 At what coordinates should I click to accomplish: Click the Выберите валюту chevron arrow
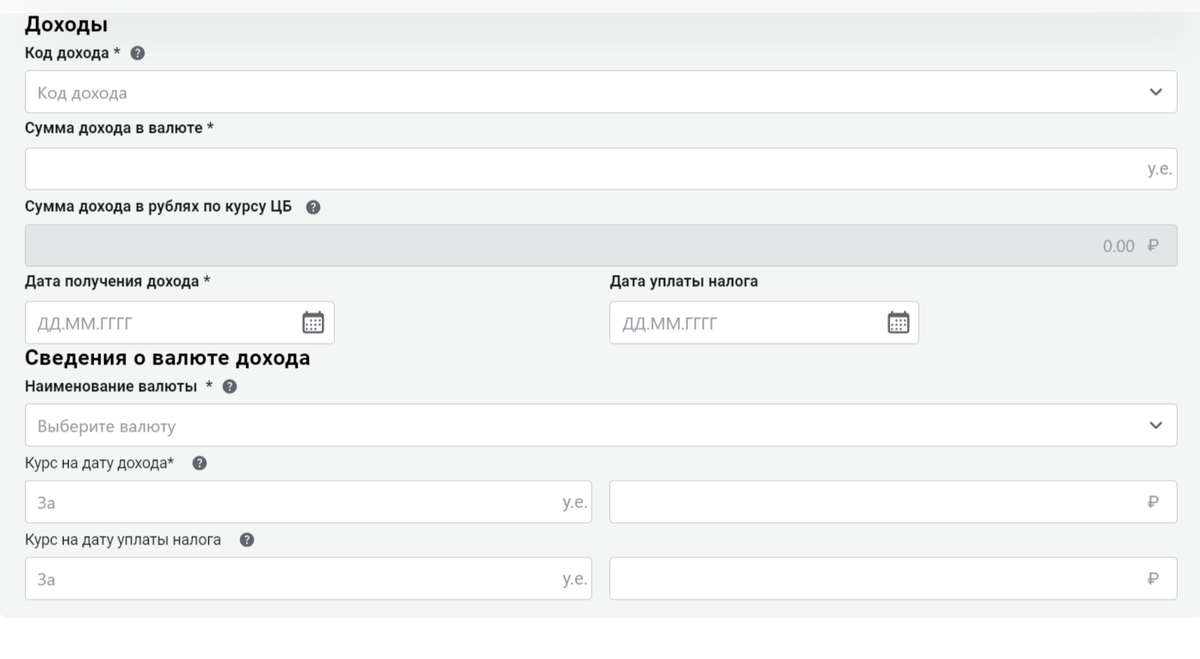click(1156, 426)
